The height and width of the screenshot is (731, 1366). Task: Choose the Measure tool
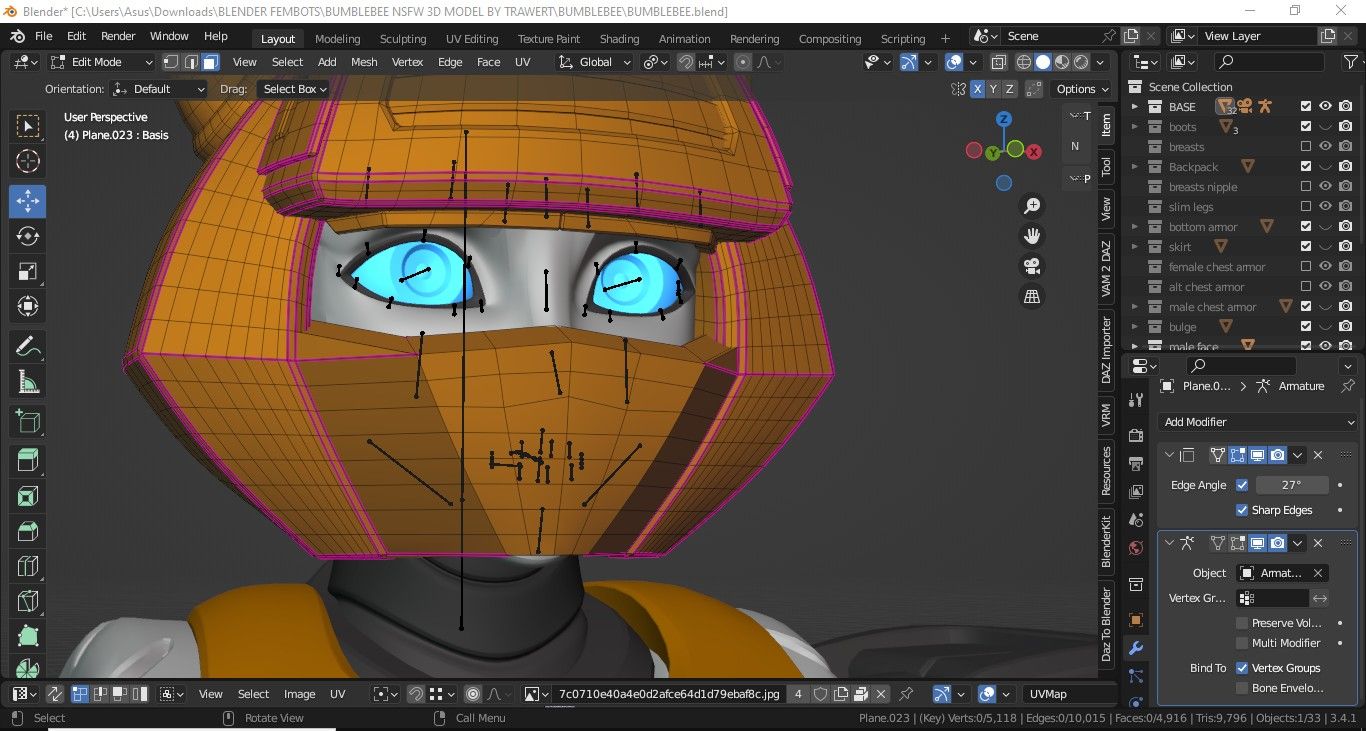coord(28,382)
